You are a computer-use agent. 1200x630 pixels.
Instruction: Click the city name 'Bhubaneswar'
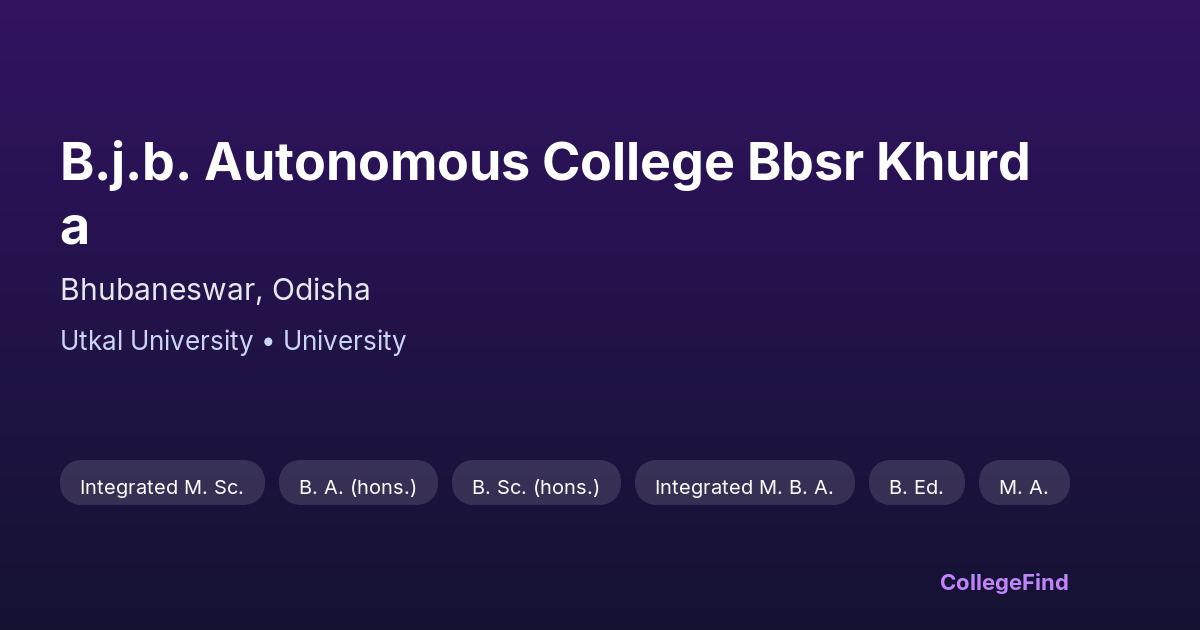click(x=159, y=290)
